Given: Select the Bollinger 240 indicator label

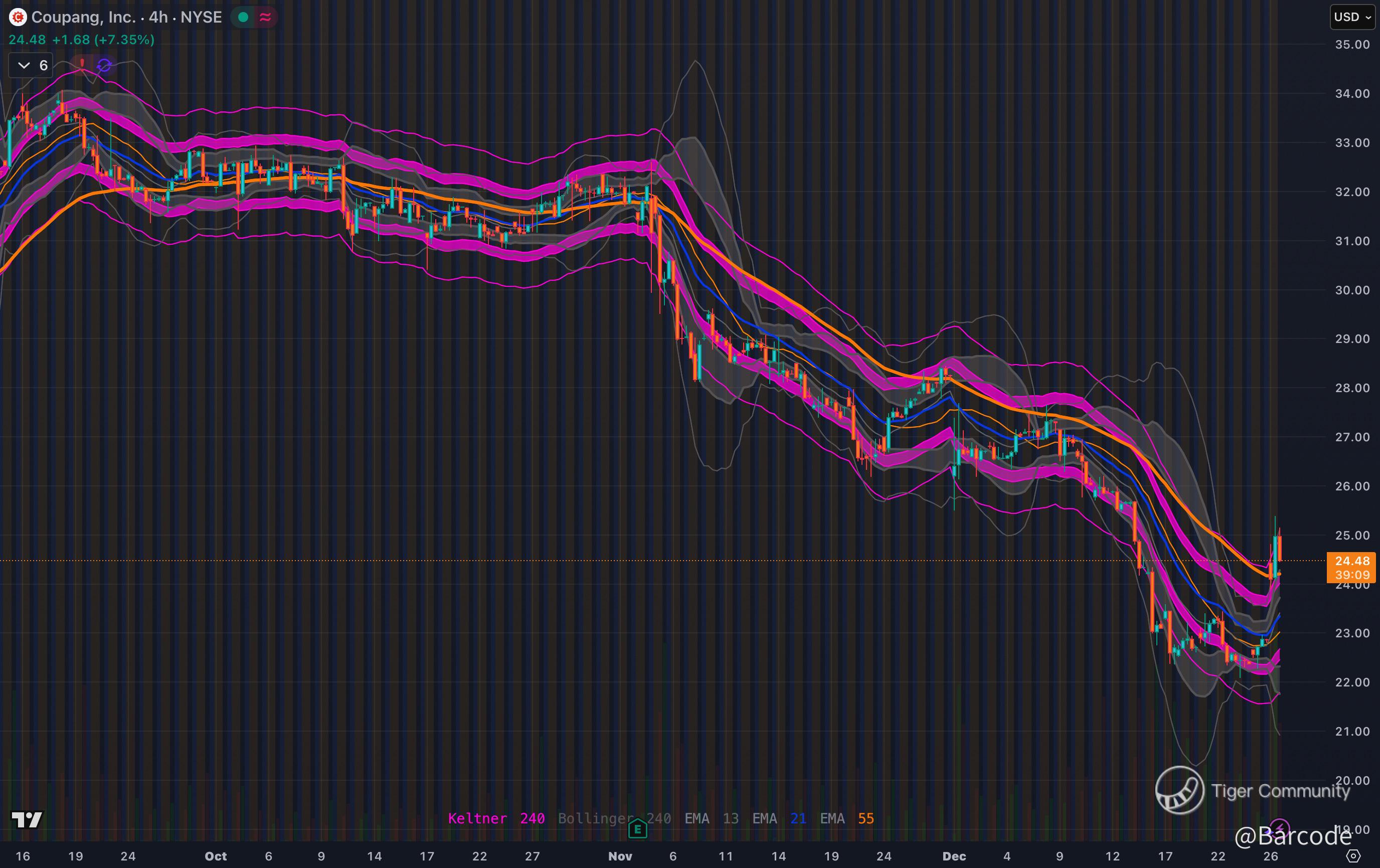Looking at the screenshot, I should tap(614, 818).
